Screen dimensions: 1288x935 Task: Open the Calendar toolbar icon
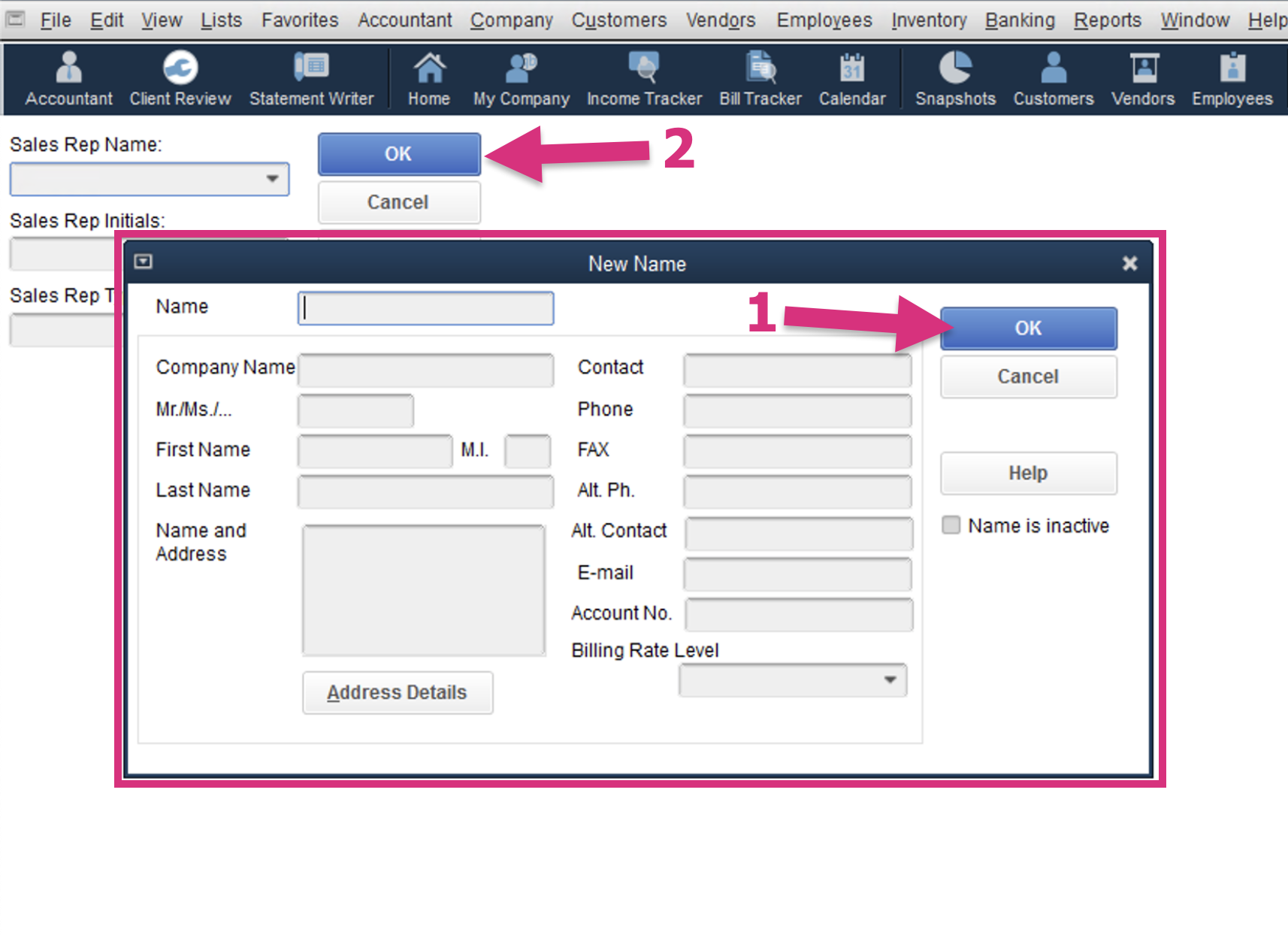[852, 79]
